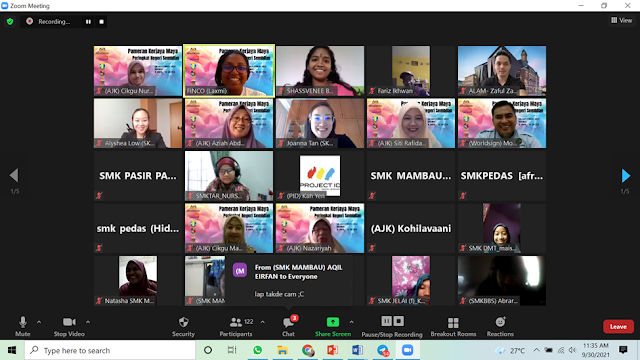Screen dimensions: 640x360
Task: Go to next gallery page arrow
Action: click(x=625, y=176)
